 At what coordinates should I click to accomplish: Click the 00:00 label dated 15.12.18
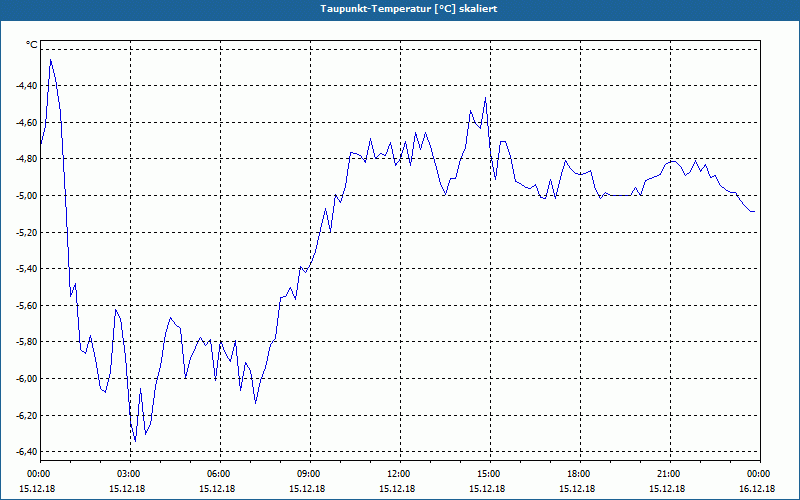[x=40, y=474]
